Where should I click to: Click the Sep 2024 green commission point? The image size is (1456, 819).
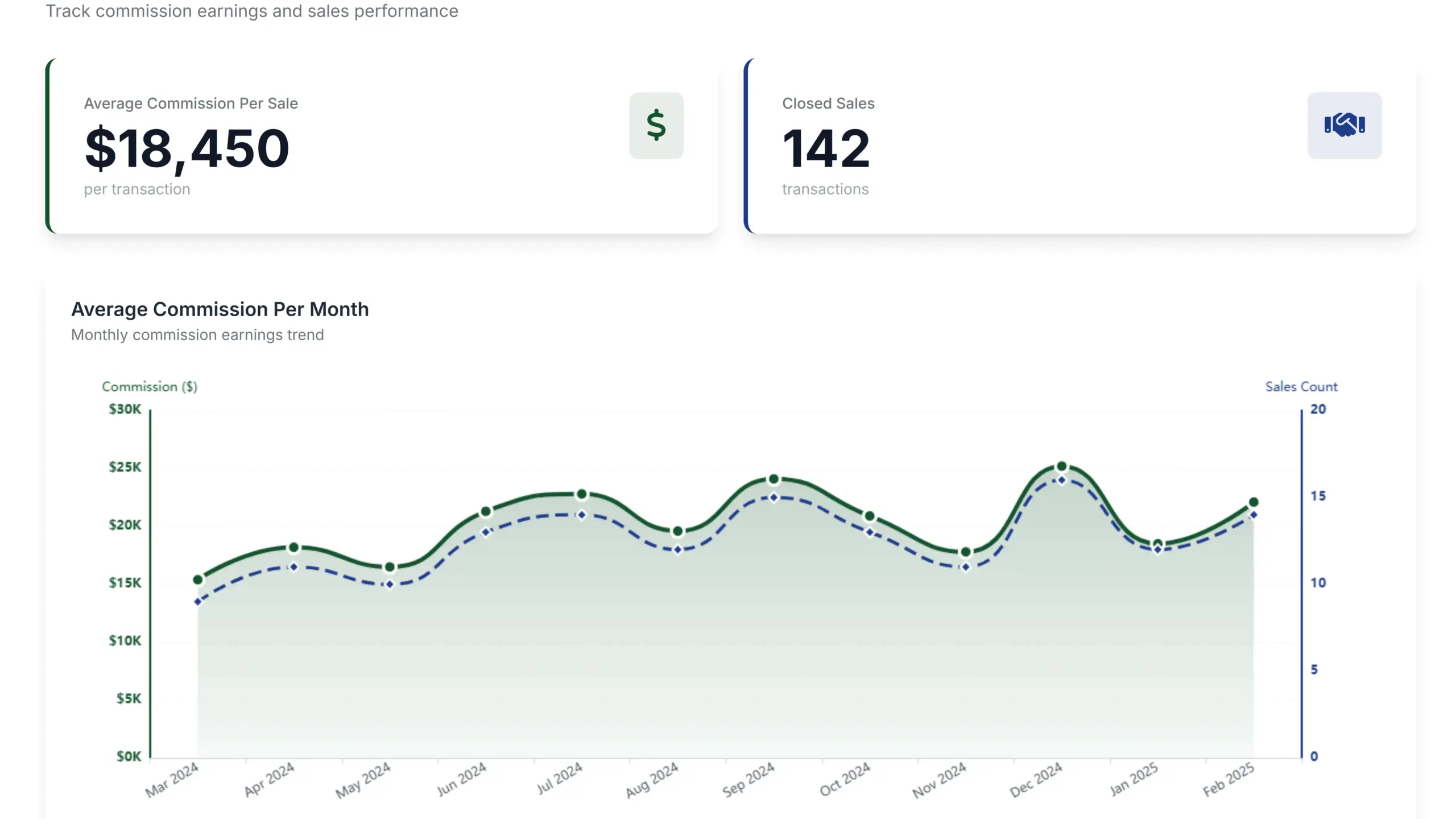tap(773, 479)
